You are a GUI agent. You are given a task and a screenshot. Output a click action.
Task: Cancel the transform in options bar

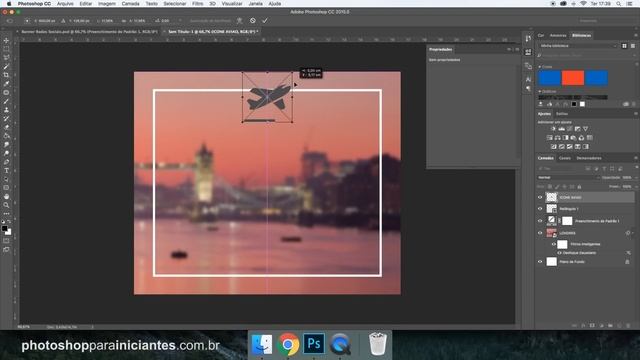click(x=253, y=20)
